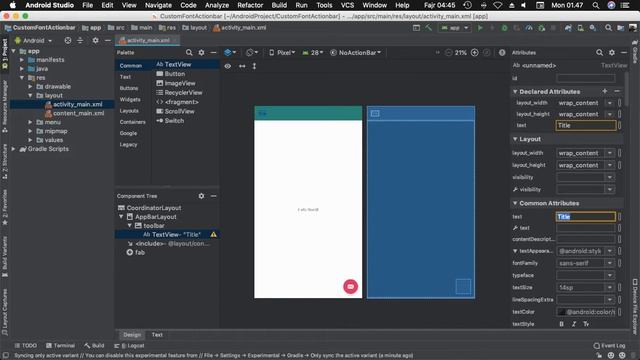Select ImageView in Palette list
The width and height of the screenshot is (640, 360).
point(176,83)
